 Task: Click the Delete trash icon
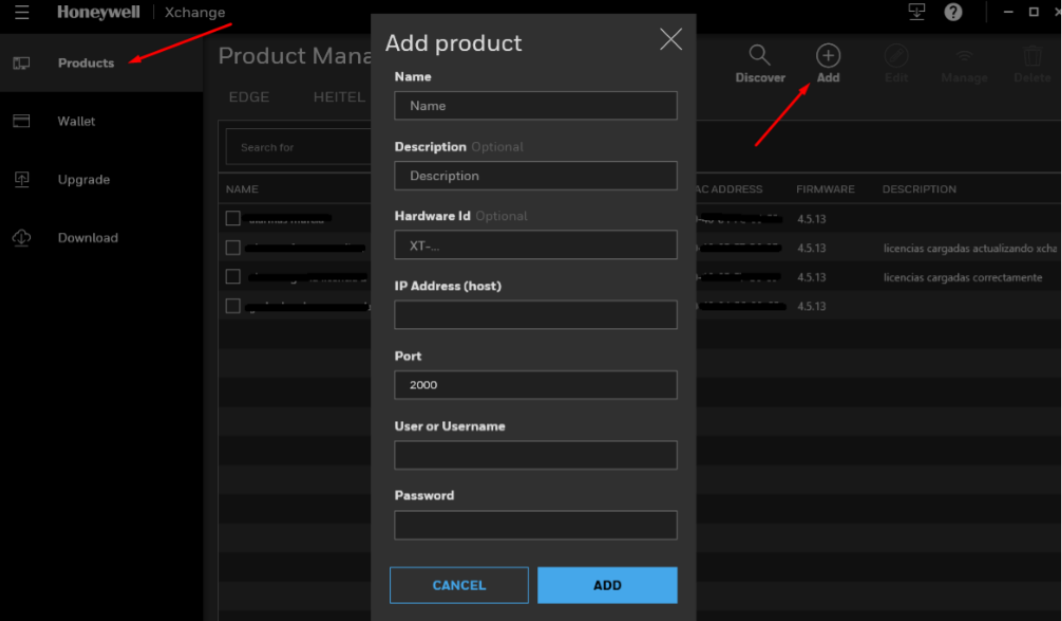[x=1032, y=56]
